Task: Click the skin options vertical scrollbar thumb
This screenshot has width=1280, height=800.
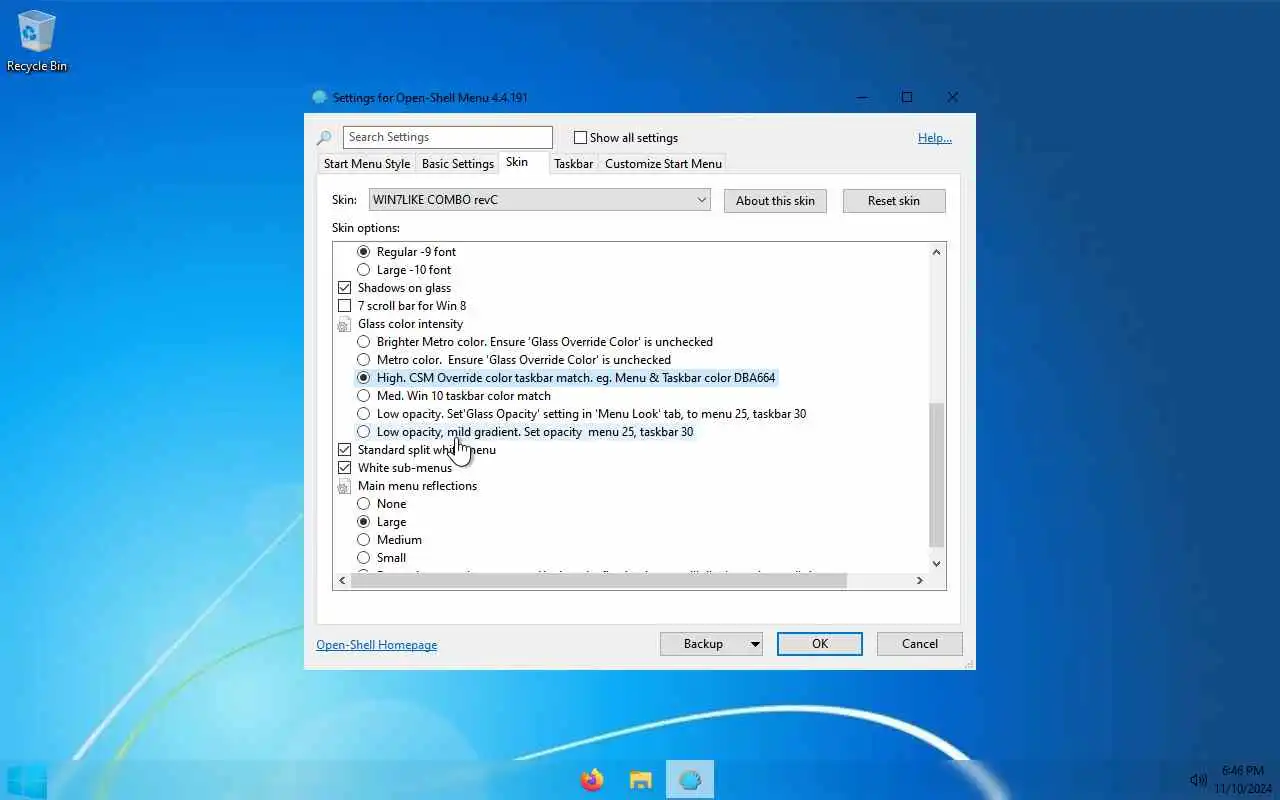Action: pos(937,475)
